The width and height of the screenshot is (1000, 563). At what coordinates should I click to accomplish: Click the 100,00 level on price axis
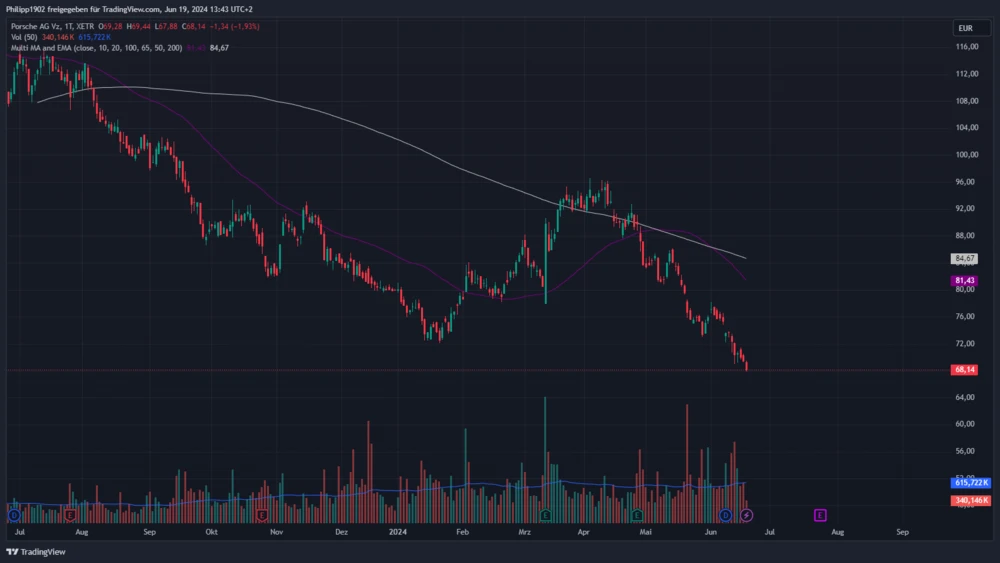[x=965, y=155]
